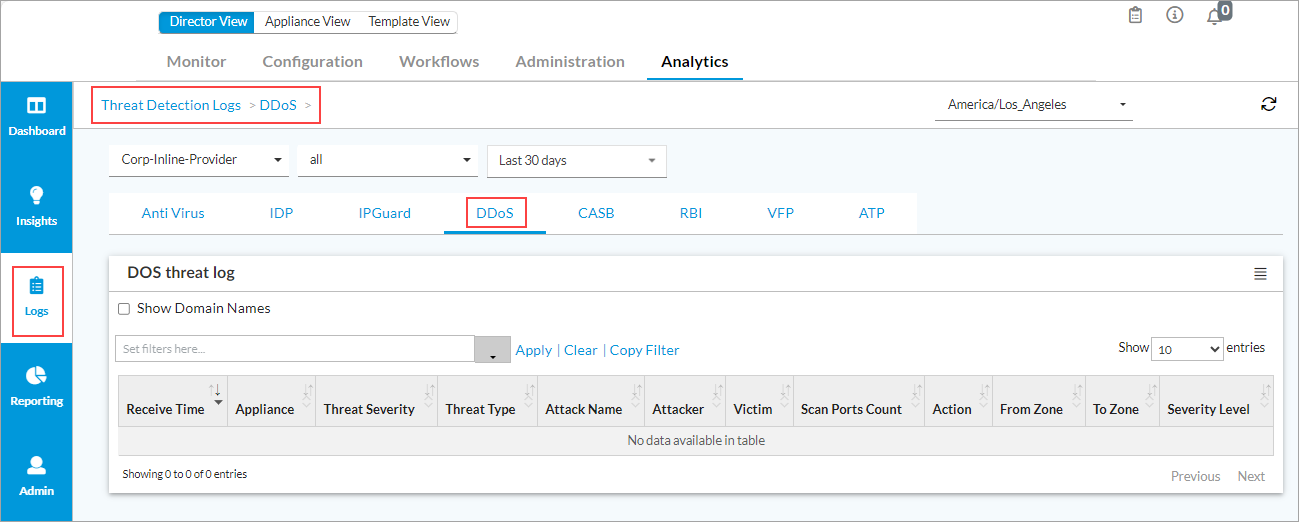
Task: Click the Set filters here field
Action: [x=295, y=349]
